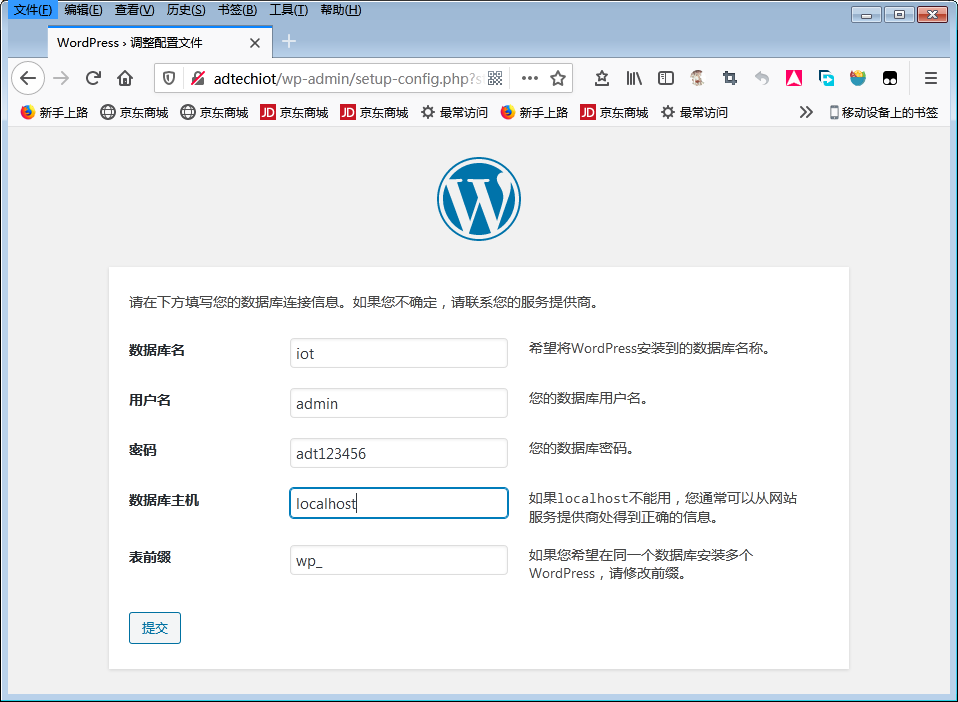Open the 移动设备上的书签 bookmarks folder

pos(883,113)
